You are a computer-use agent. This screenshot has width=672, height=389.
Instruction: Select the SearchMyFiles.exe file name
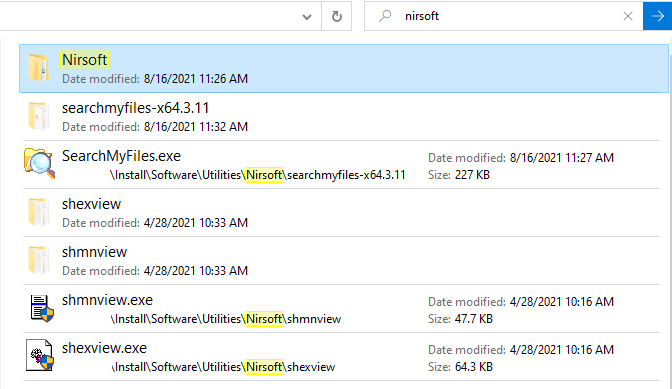coord(121,156)
